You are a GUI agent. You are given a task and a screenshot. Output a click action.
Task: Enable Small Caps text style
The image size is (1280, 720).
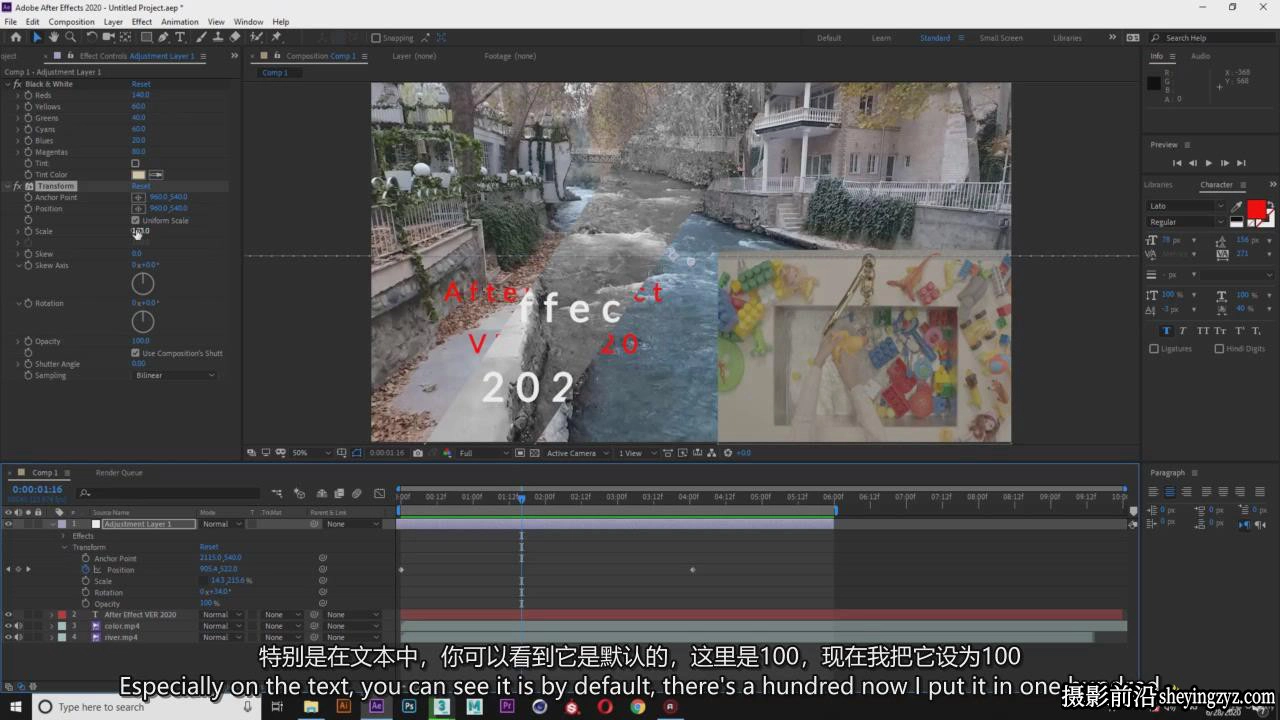pyautogui.click(x=1222, y=331)
